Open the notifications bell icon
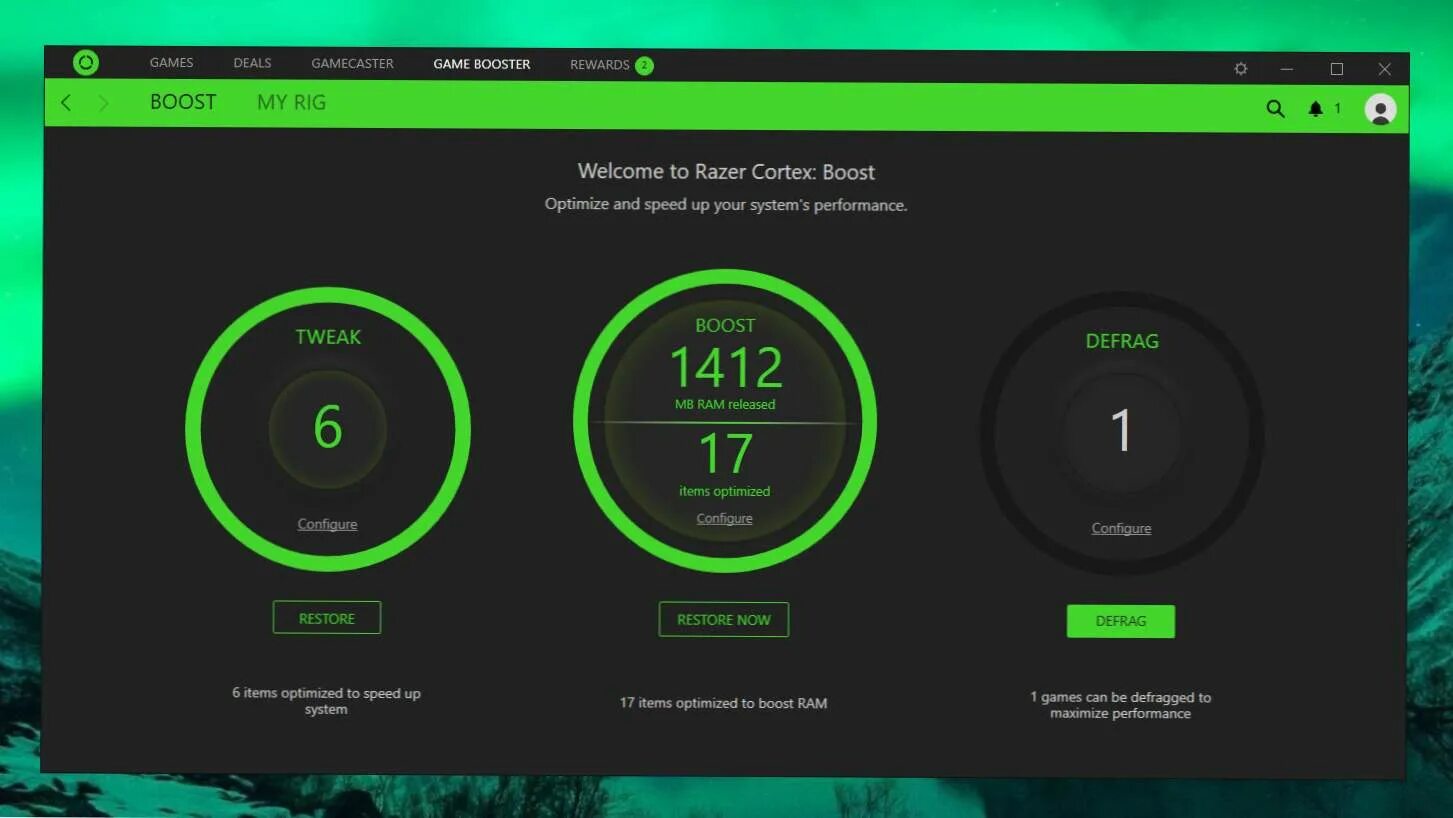Screen dimensions: 1453x818 point(1315,108)
